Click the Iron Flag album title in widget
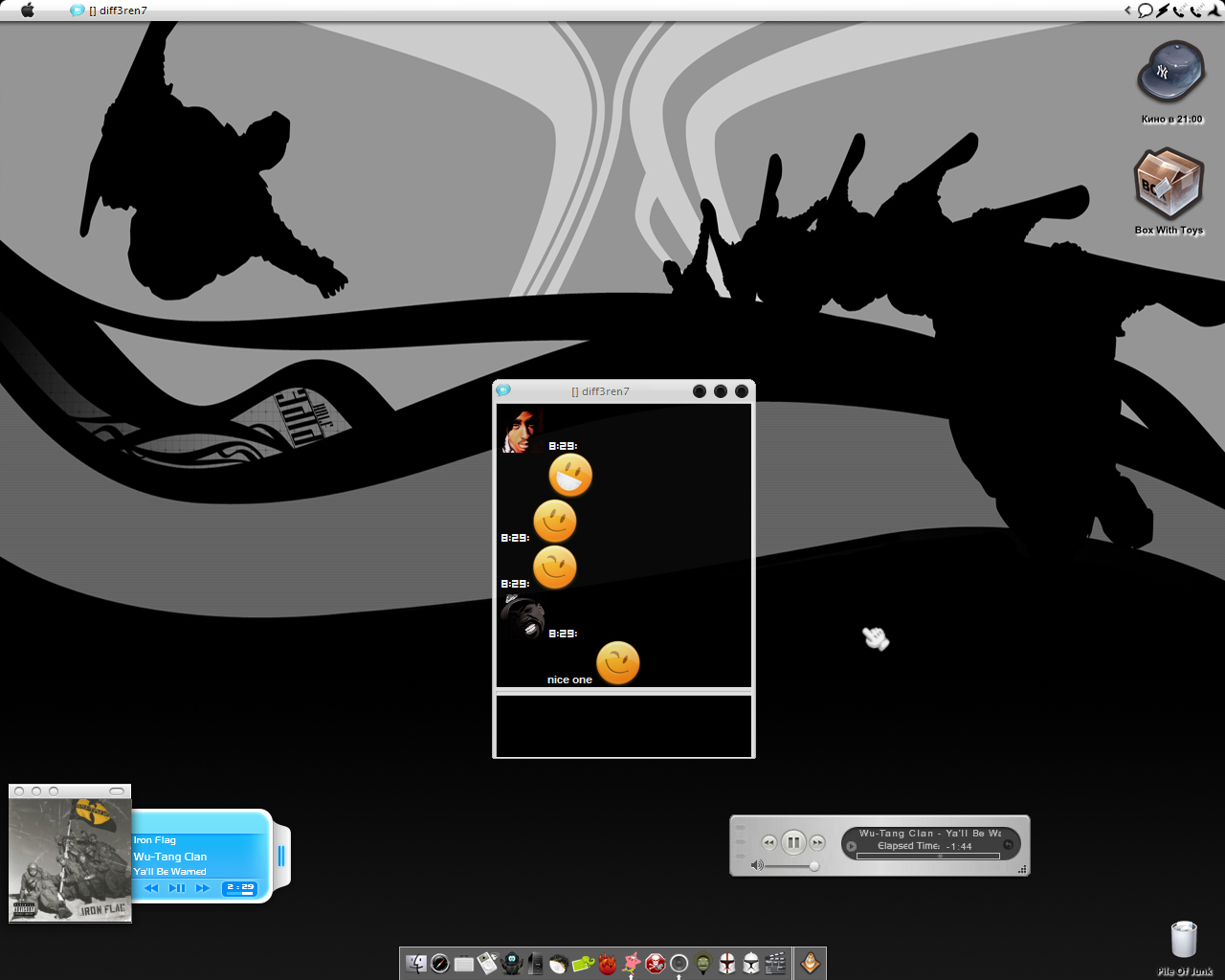Image resolution: width=1225 pixels, height=980 pixels. (x=155, y=840)
